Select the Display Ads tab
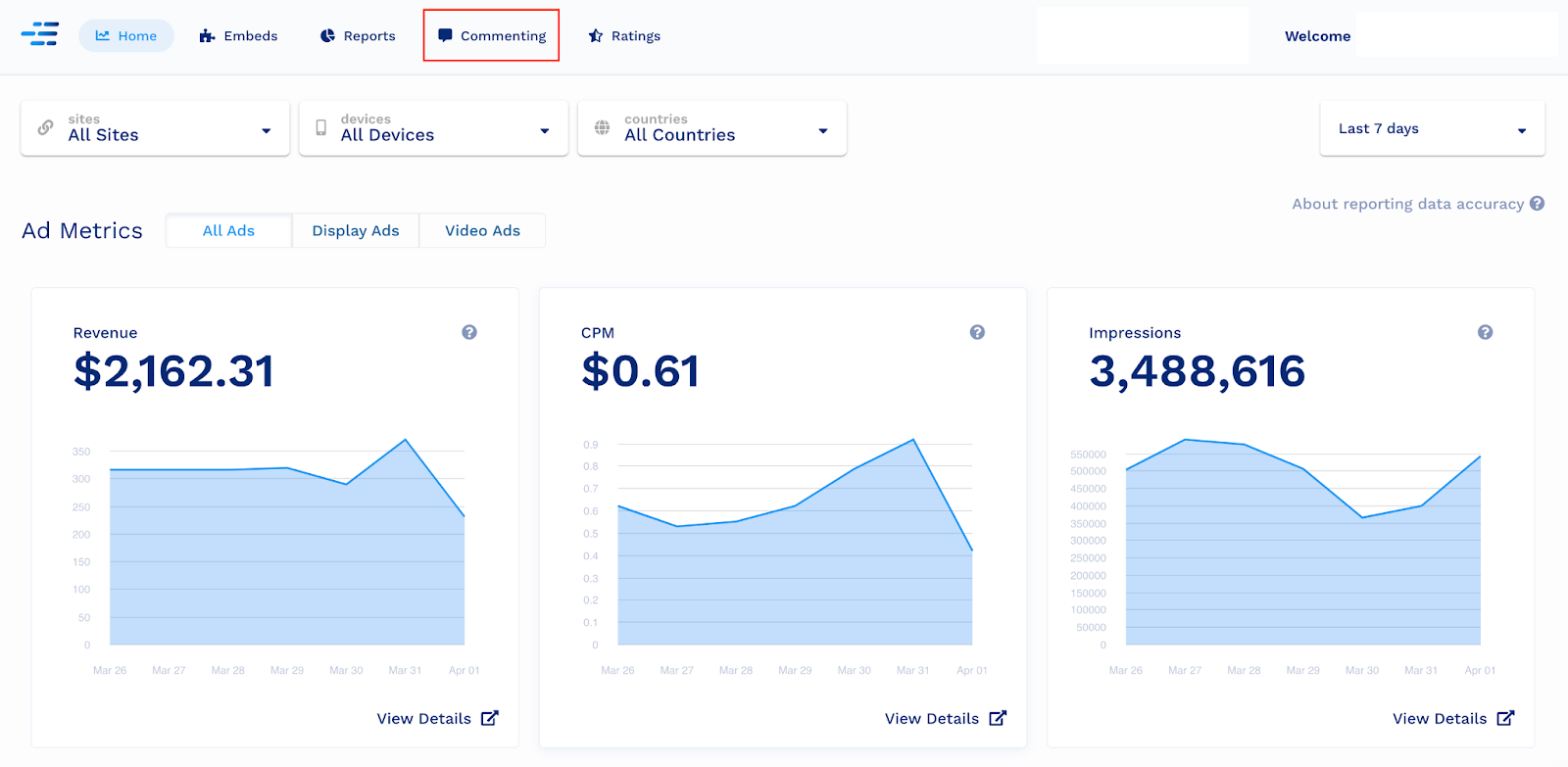The image size is (1568, 767). click(x=356, y=230)
